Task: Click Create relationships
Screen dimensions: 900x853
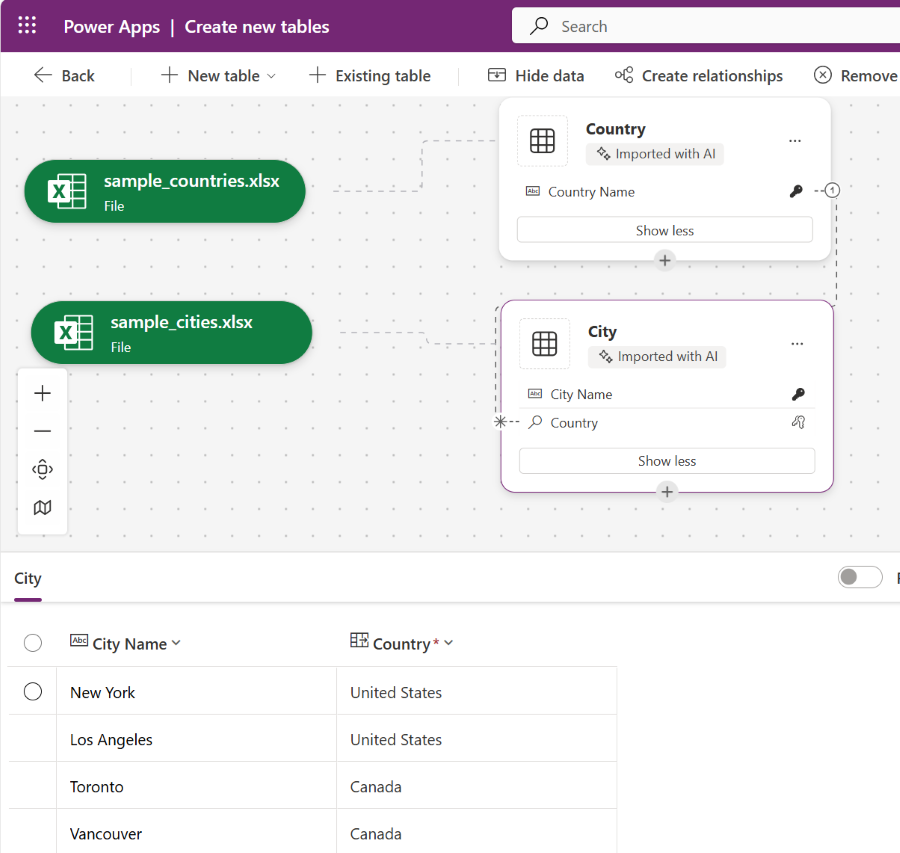Action: [699, 76]
